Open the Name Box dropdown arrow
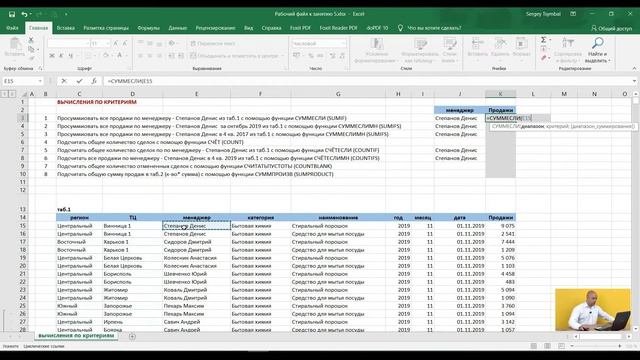Image resolution: width=640 pixels, height=360 pixels. 40,81
